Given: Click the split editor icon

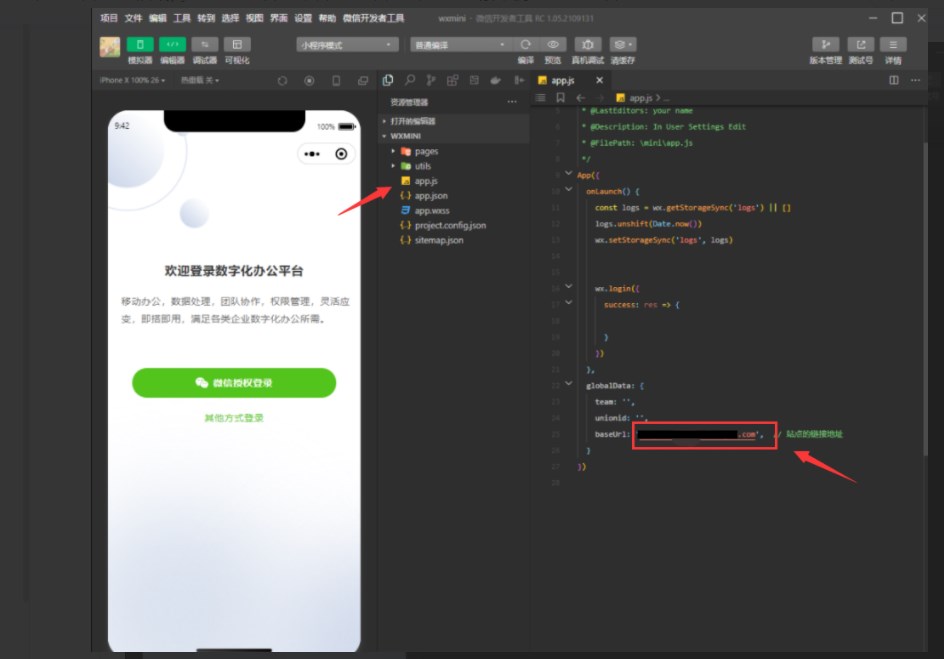Looking at the screenshot, I should [894, 80].
